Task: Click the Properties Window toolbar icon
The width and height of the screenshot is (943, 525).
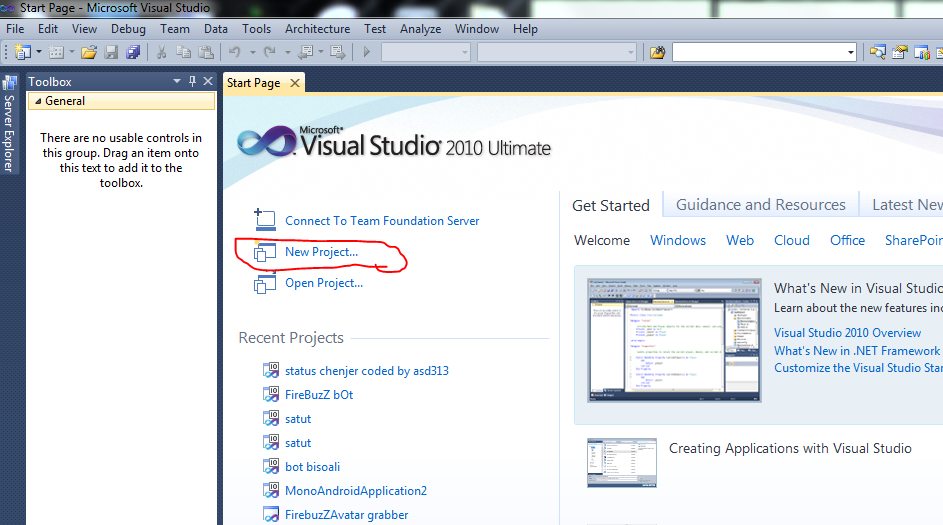Action: coord(900,52)
